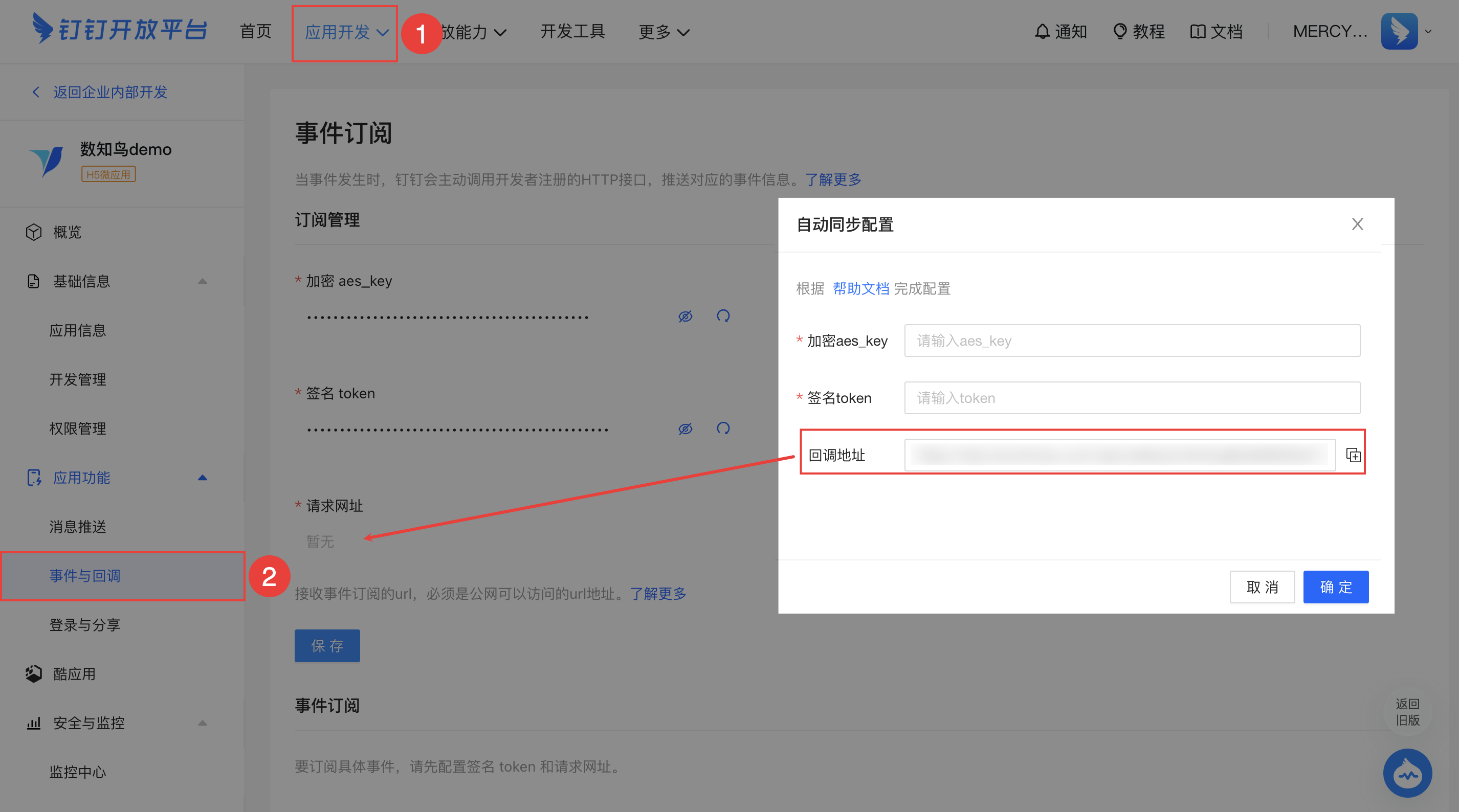Viewport: 1459px width, 812px height.
Task: Click the 请输入aes_key input field
Action: (x=1132, y=341)
